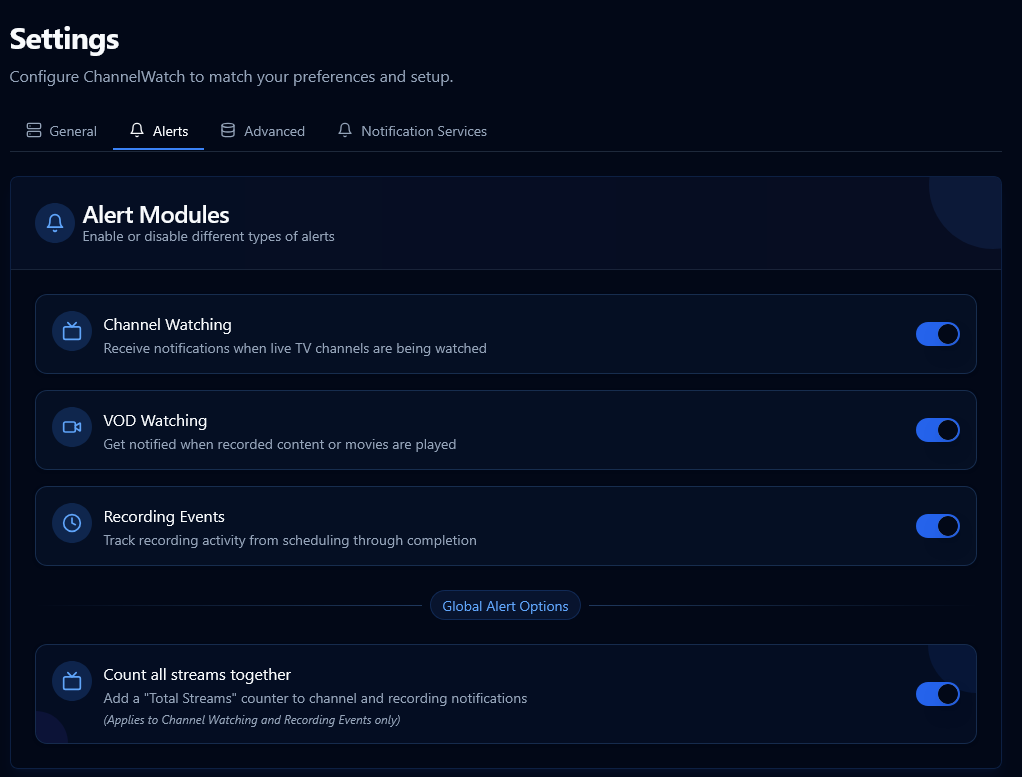The width and height of the screenshot is (1022, 777).
Task: Turn off the VOD Watching toggle
Action: point(937,430)
